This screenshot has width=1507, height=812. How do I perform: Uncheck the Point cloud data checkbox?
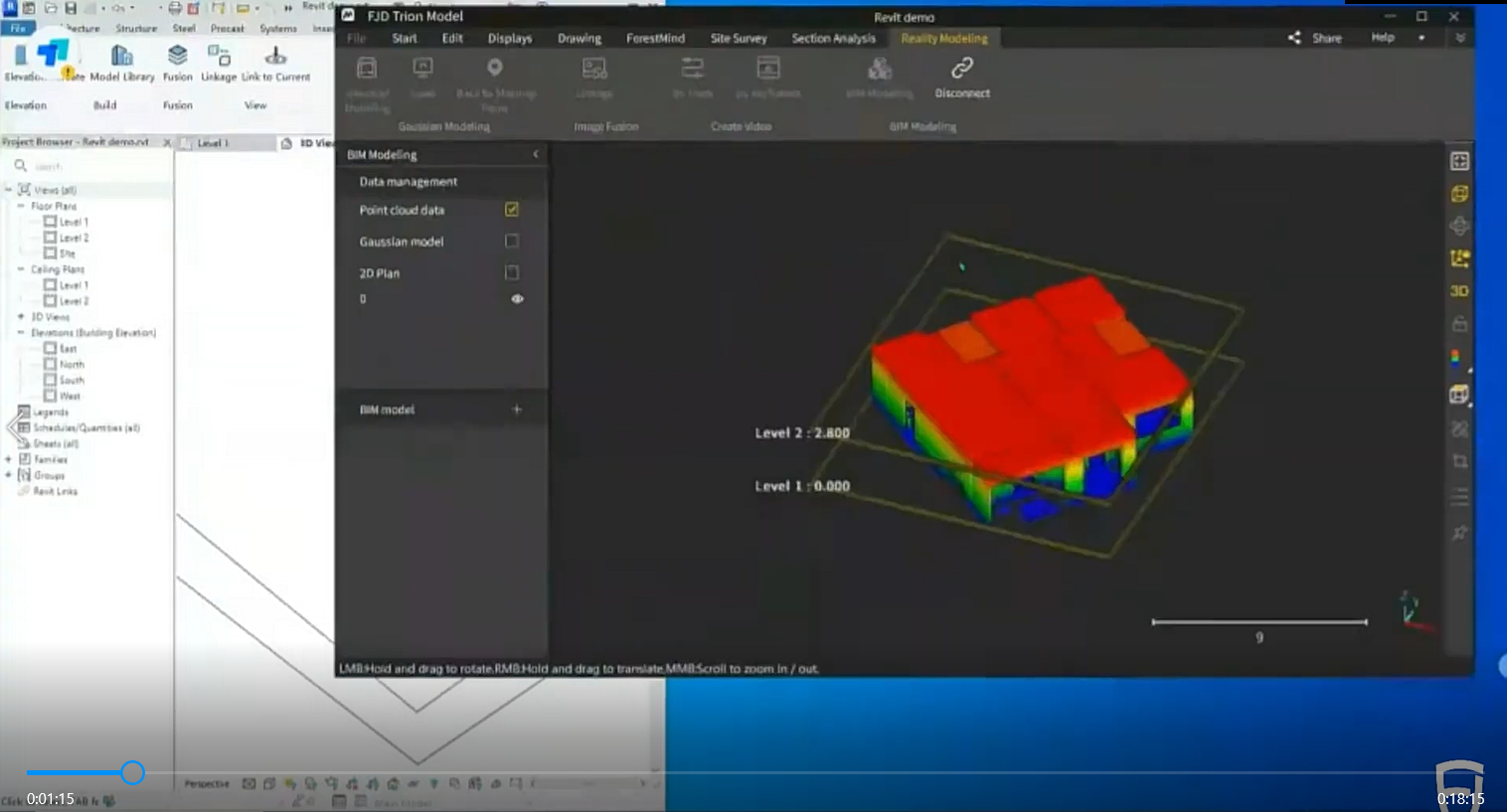(512, 210)
